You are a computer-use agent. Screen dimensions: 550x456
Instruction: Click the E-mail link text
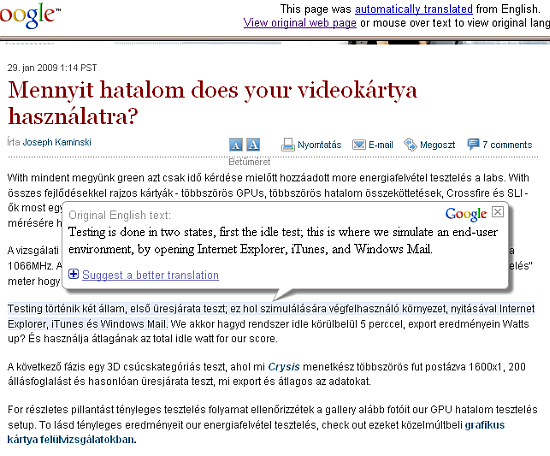click(x=381, y=145)
